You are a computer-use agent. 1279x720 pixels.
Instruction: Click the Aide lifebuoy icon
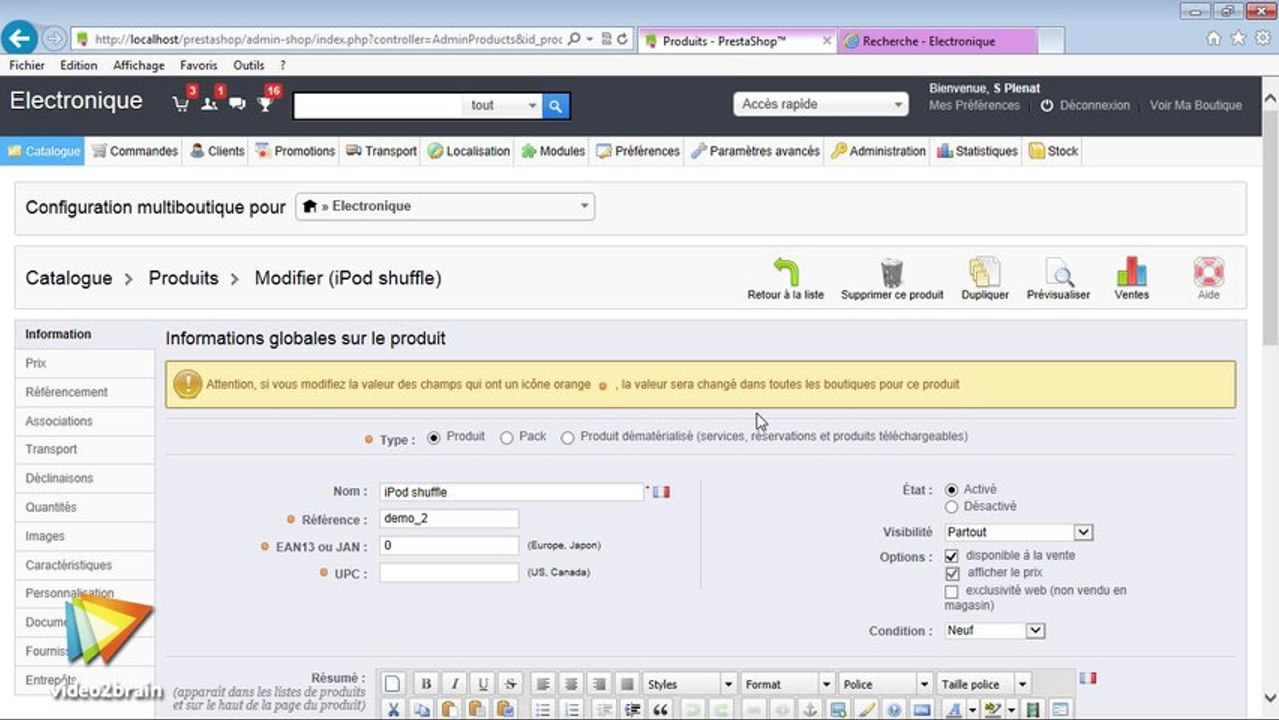point(1209,272)
